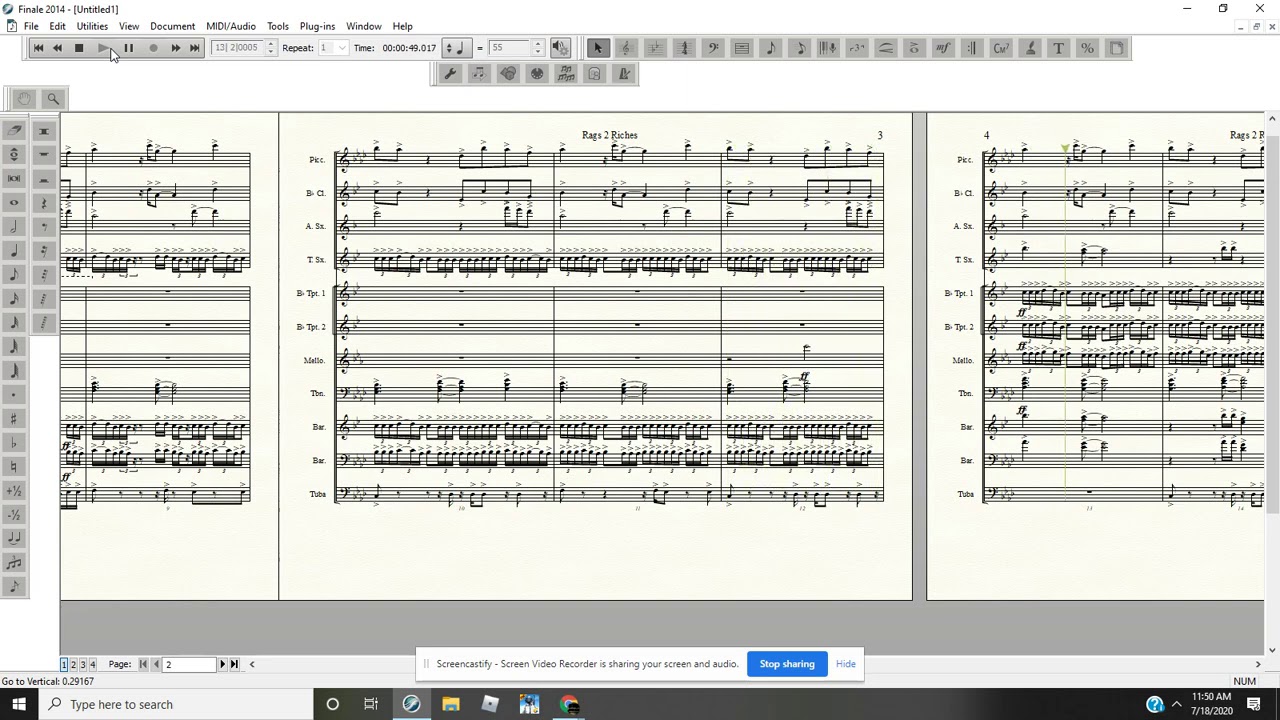Choose the Chord tool labeled CM7
This screenshot has height=720, width=1280.
pos(1001,48)
